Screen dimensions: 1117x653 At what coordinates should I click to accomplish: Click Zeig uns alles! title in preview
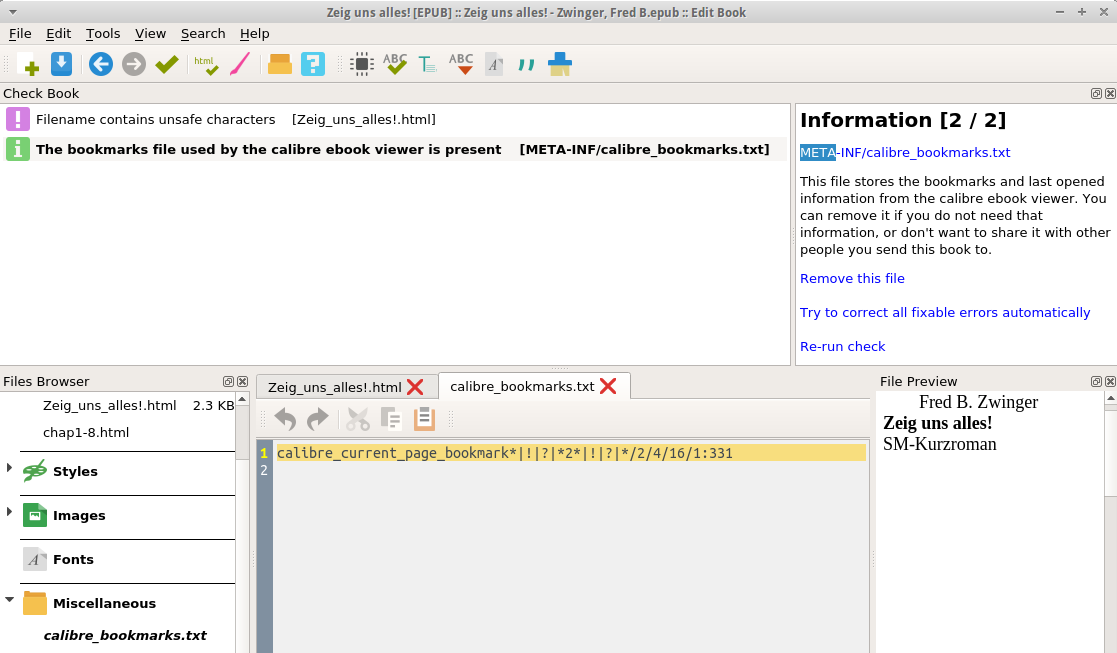tap(937, 423)
